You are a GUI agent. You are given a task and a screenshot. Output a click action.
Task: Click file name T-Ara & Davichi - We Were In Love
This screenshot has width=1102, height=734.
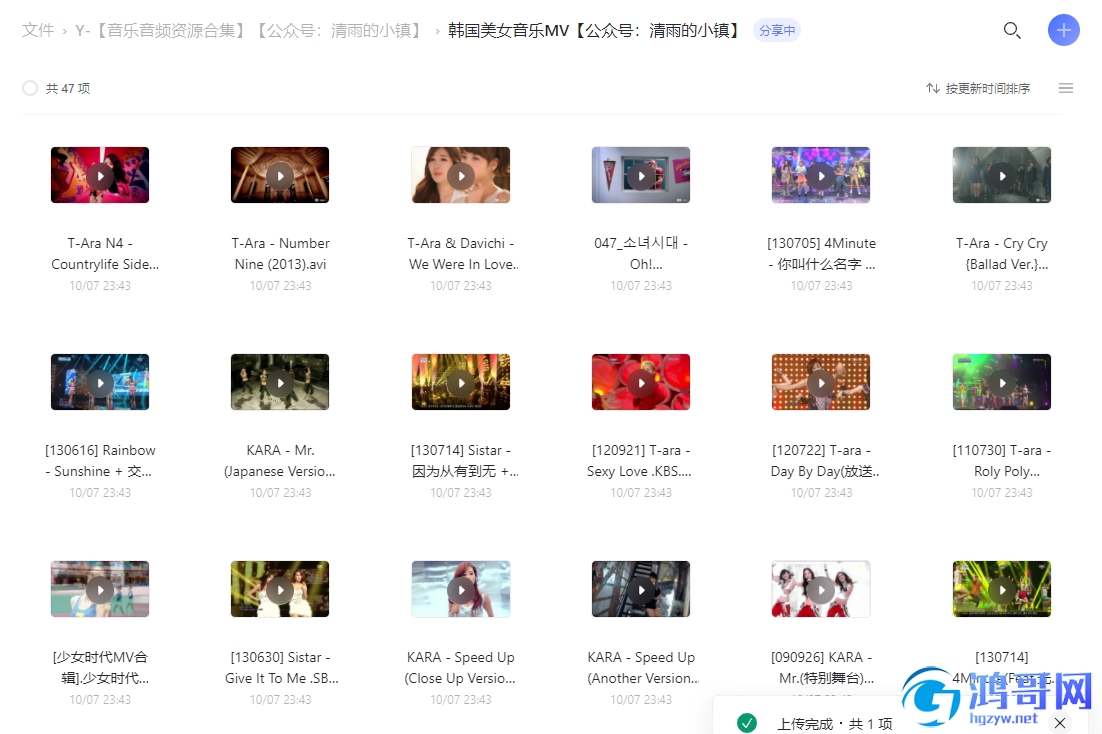tap(463, 254)
